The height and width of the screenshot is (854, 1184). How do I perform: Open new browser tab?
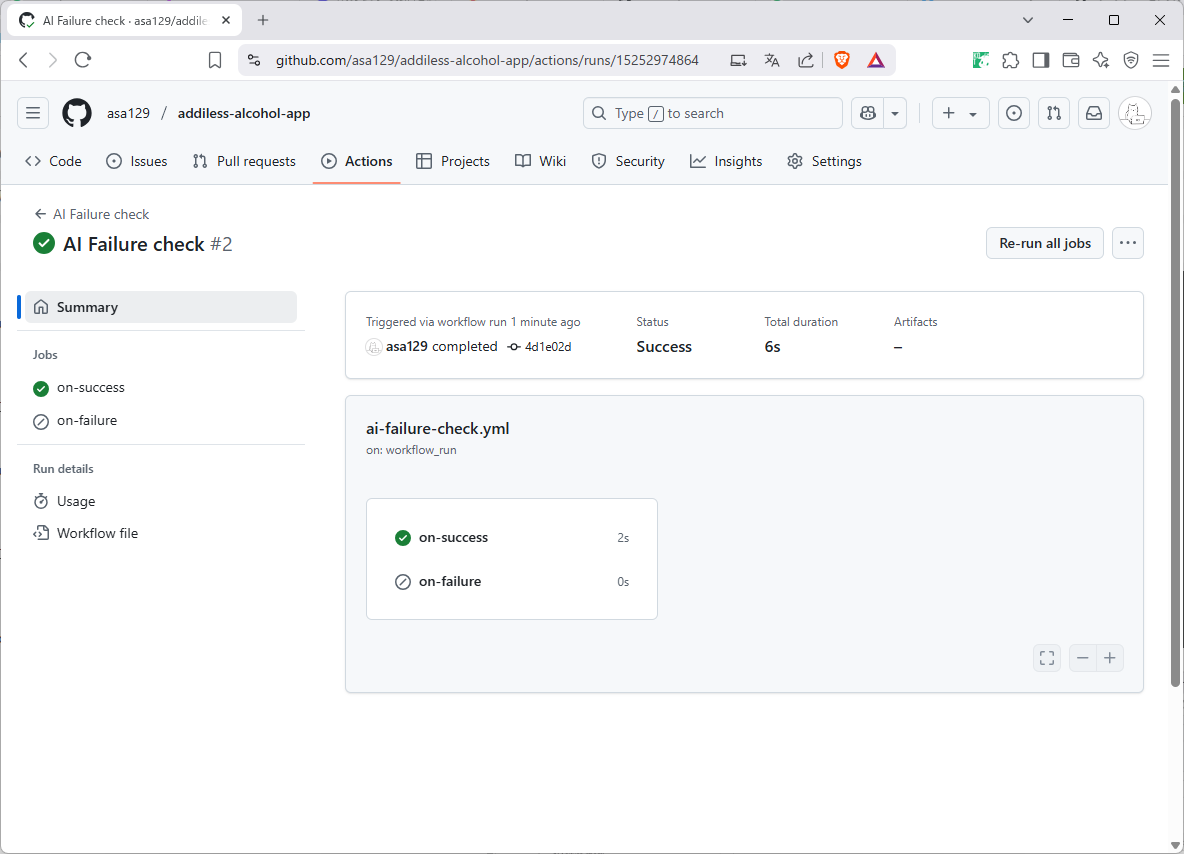click(263, 20)
